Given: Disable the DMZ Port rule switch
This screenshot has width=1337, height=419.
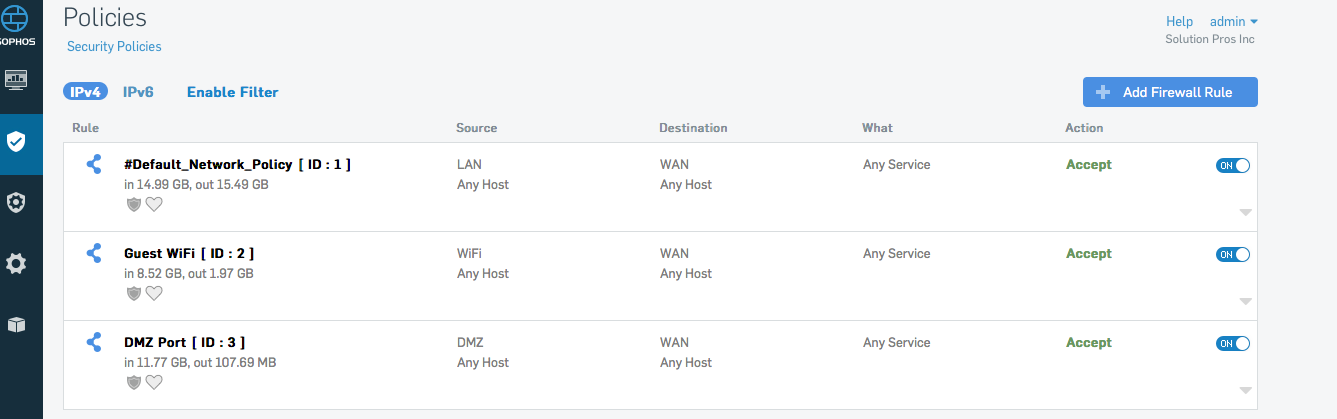Looking at the screenshot, I should point(1233,343).
